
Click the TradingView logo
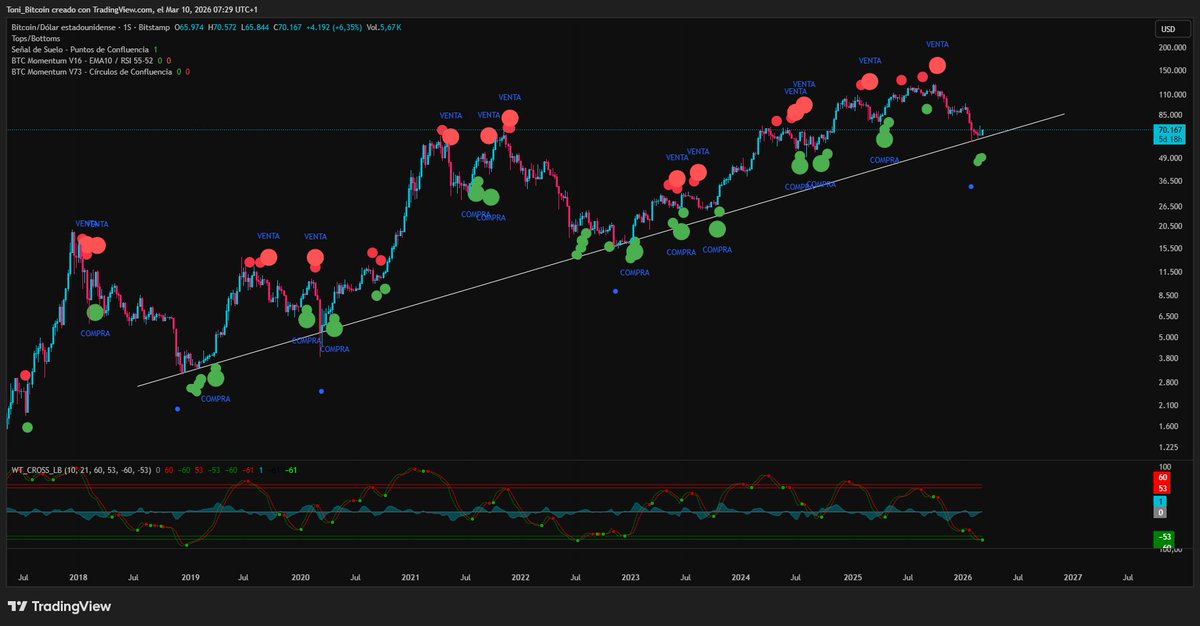59,606
